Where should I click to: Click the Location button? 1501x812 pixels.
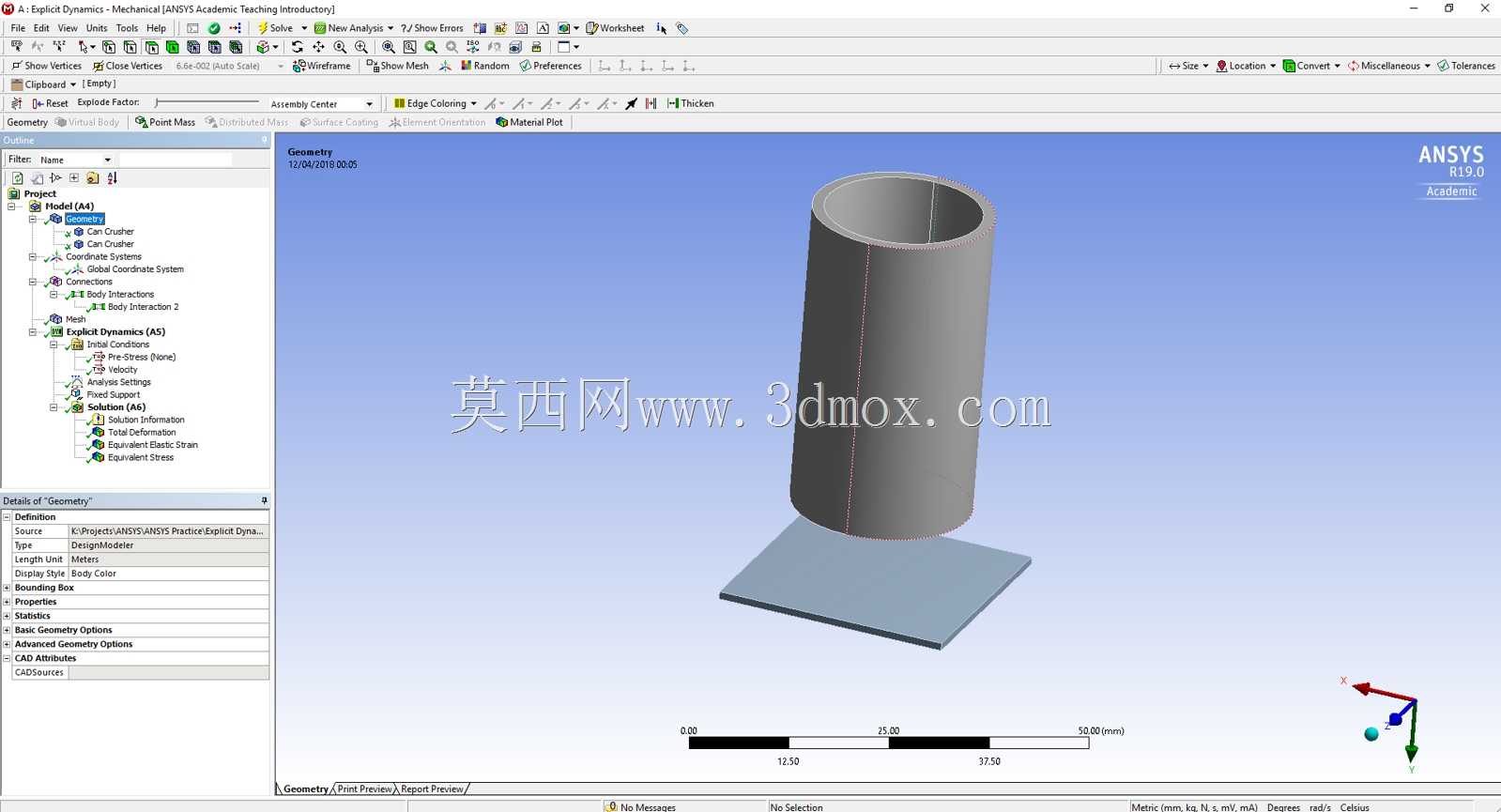point(1246,66)
